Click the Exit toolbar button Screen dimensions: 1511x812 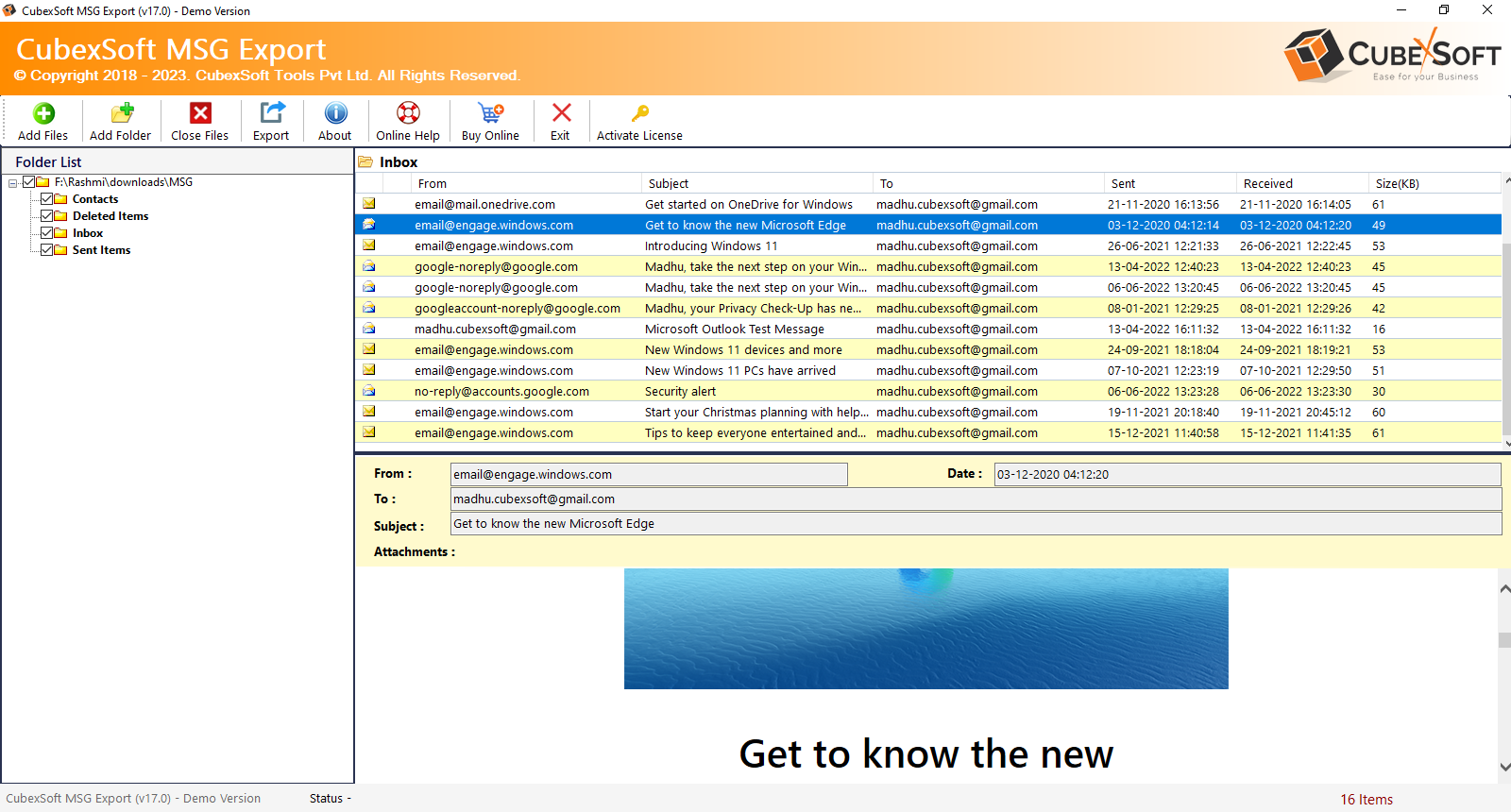[561, 114]
